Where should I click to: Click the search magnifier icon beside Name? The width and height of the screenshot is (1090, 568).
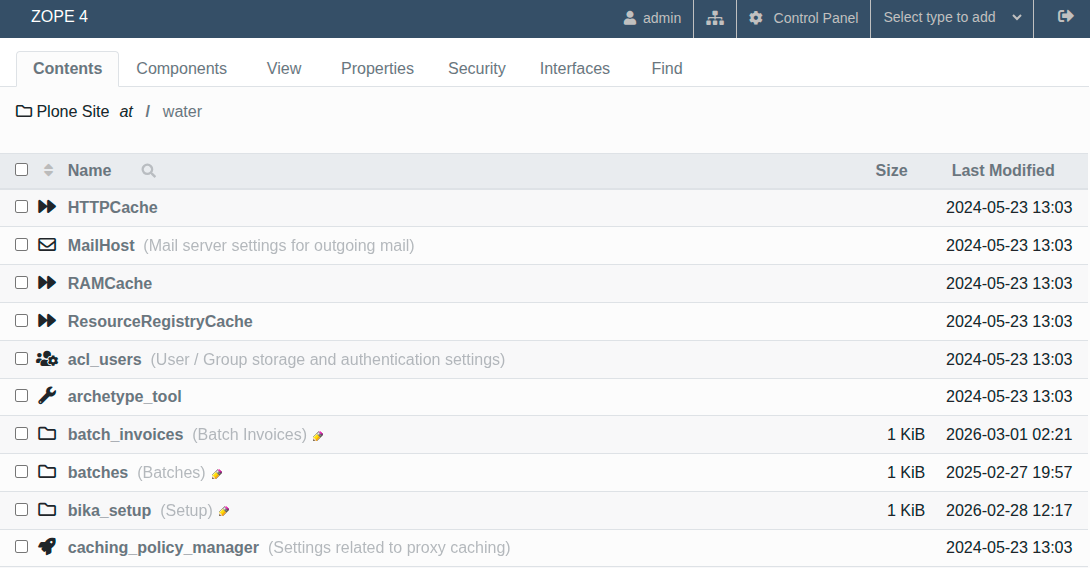(x=149, y=171)
